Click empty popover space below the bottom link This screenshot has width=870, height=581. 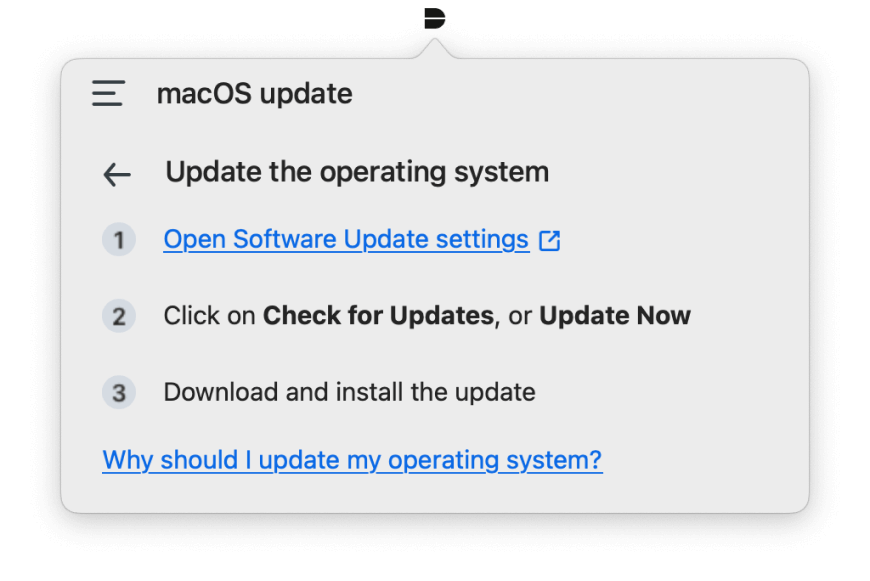pyautogui.click(x=434, y=493)
